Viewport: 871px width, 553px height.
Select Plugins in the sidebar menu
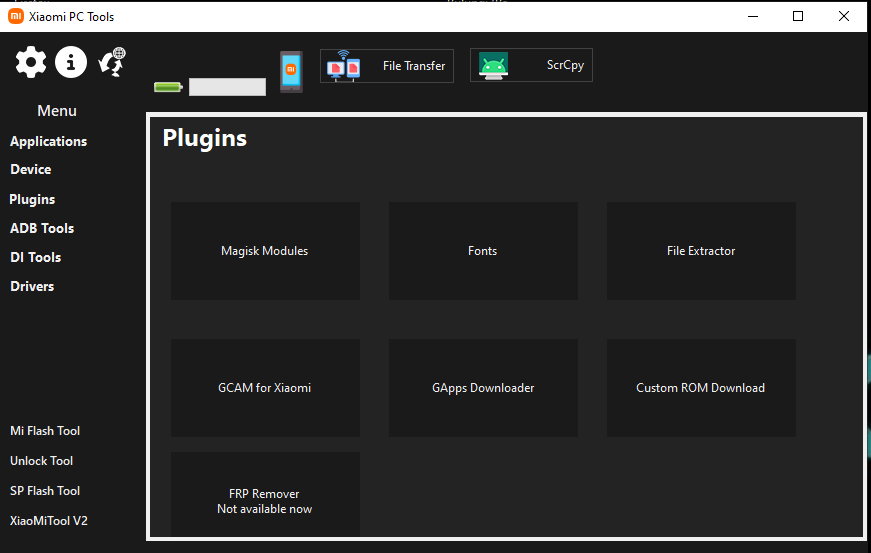point(32,199)
